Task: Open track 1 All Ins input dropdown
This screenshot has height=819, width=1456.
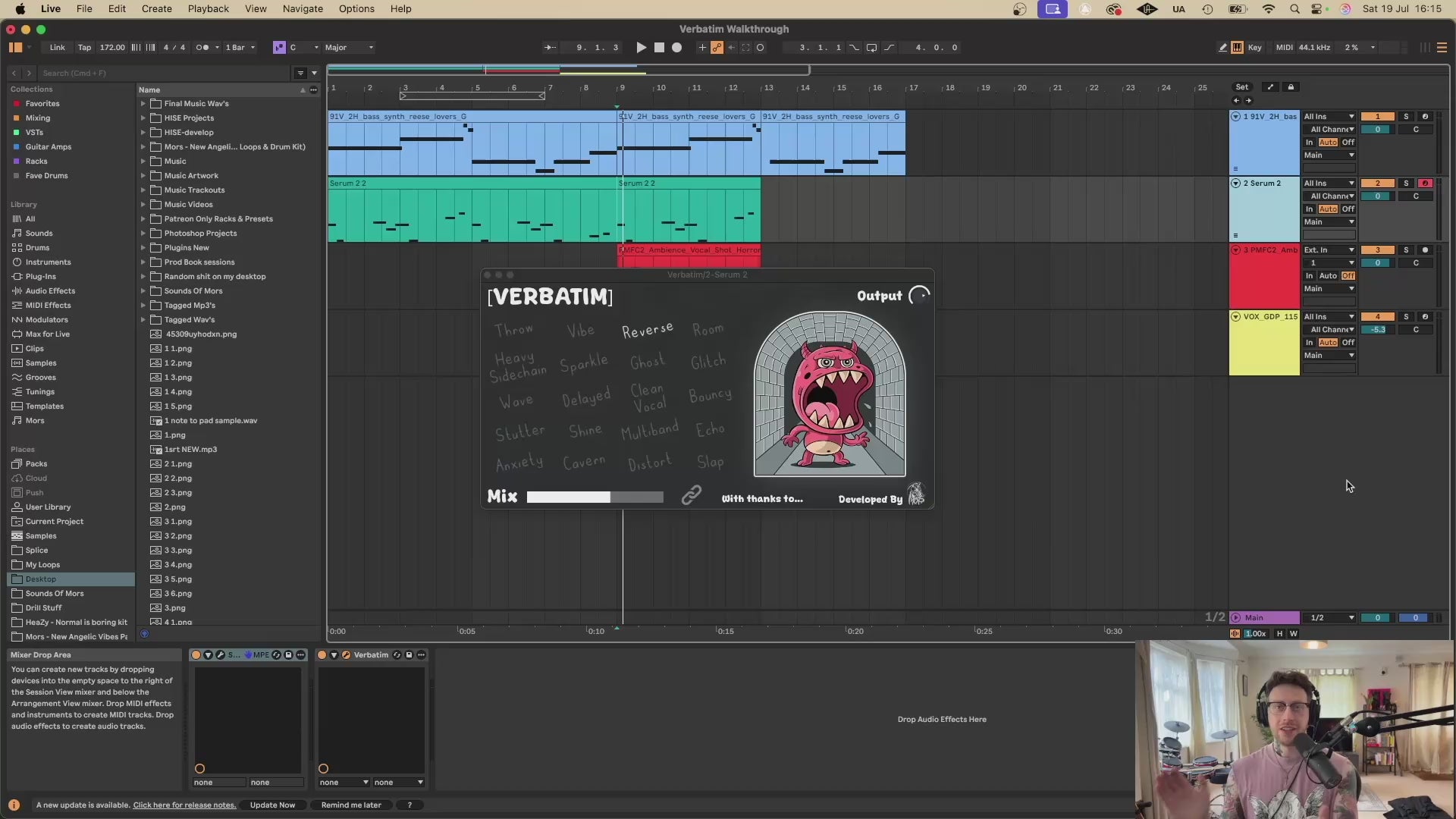Action: 1329,117
